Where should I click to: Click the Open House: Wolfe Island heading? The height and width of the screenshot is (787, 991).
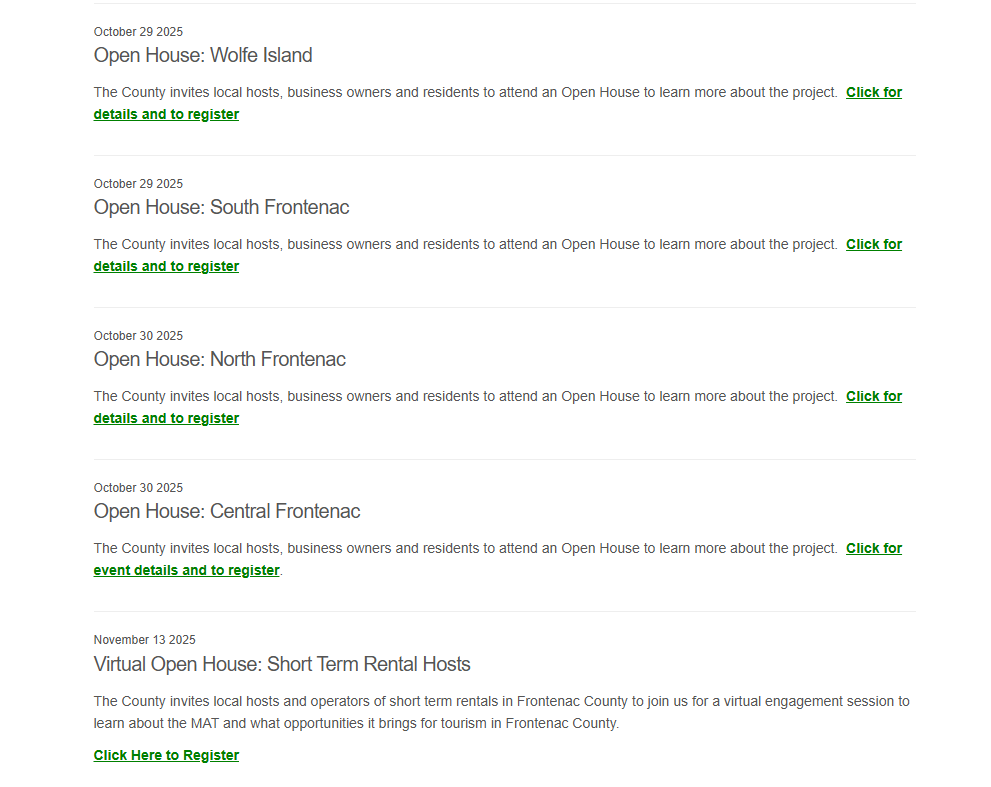(x=203, y=56)
